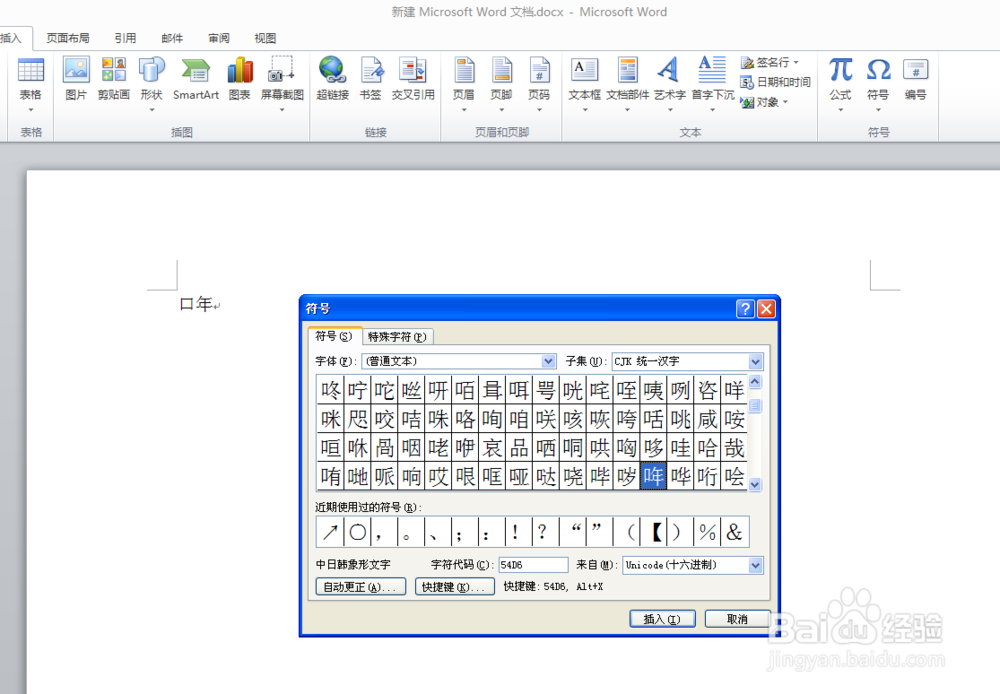Close the Symbol dialog with X
Image resolution: width=1000 pixels, height=694 pixels.
coord(766,309)
